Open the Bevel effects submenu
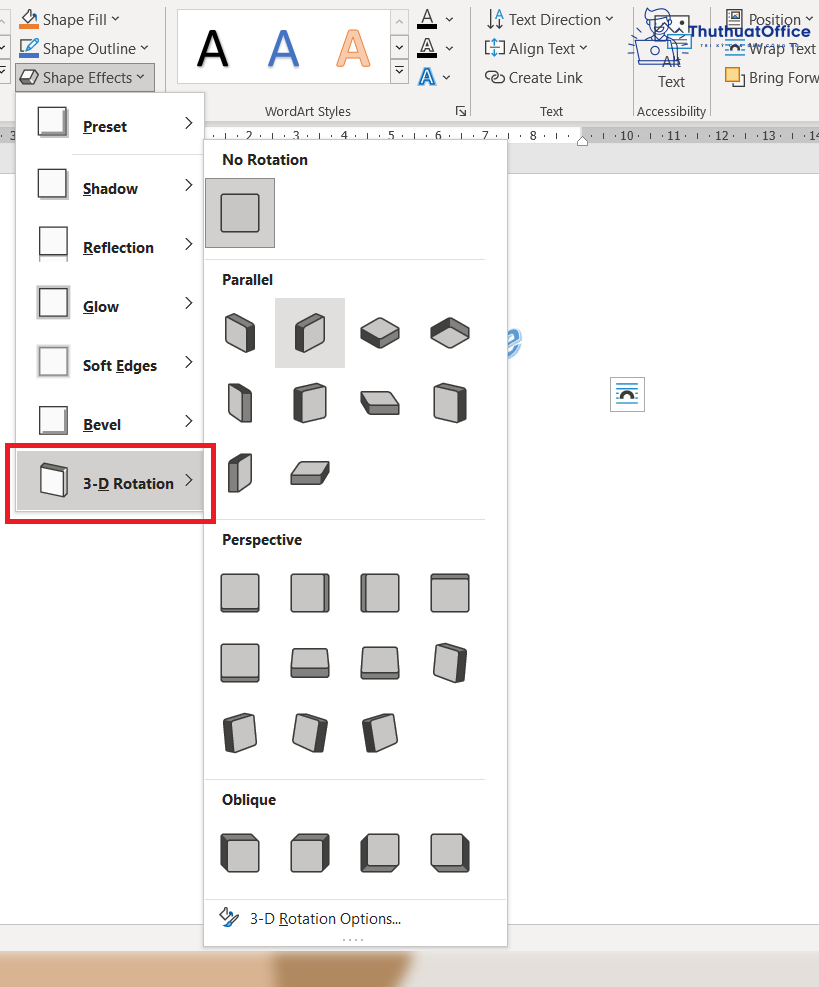 coord(110,423)
